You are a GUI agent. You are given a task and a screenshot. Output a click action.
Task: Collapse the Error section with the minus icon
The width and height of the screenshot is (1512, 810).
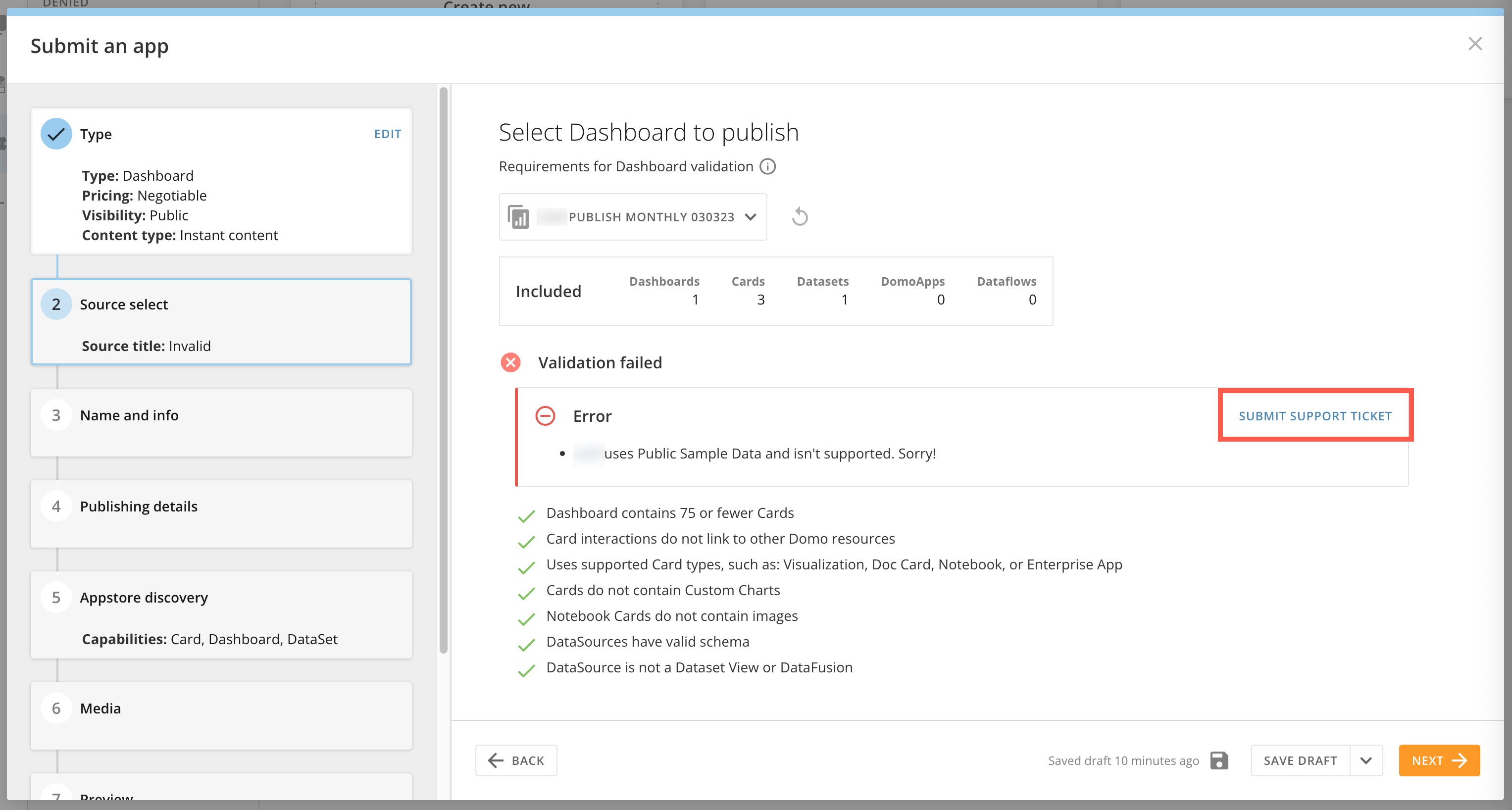(545, 416)
